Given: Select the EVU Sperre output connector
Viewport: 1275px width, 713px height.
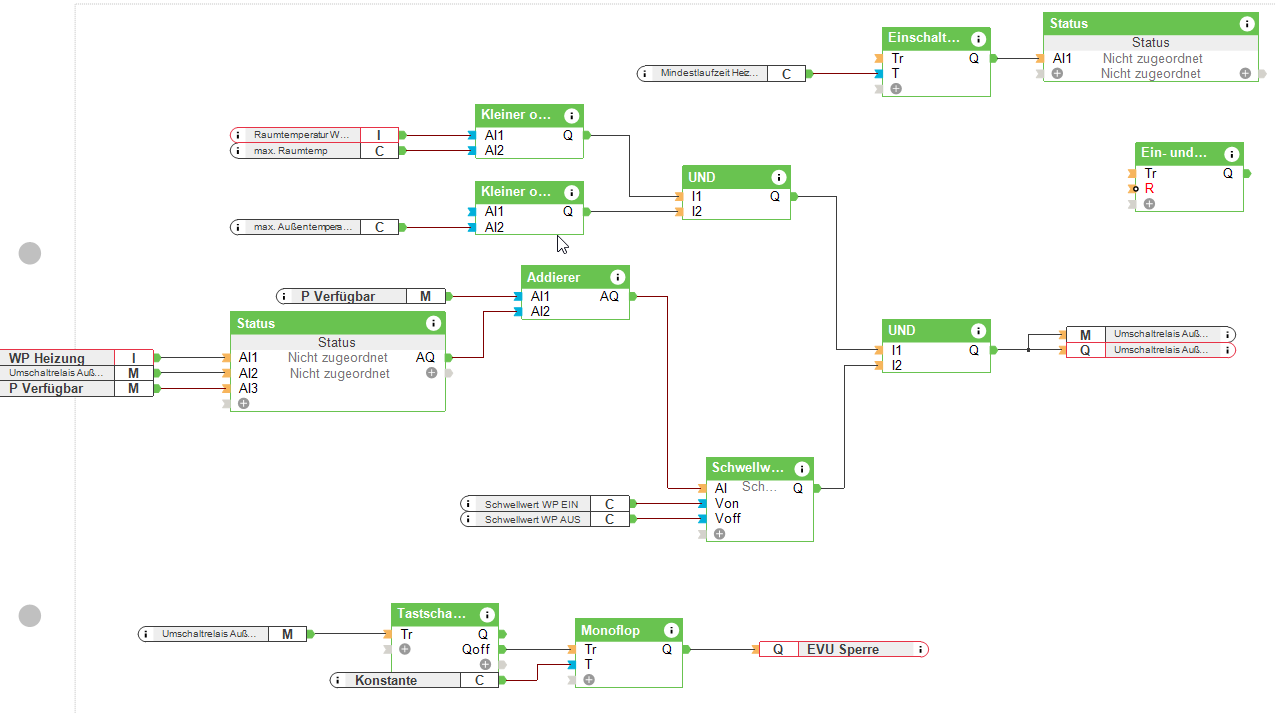Looking at the screenshot, I should (x=843, y=649).
